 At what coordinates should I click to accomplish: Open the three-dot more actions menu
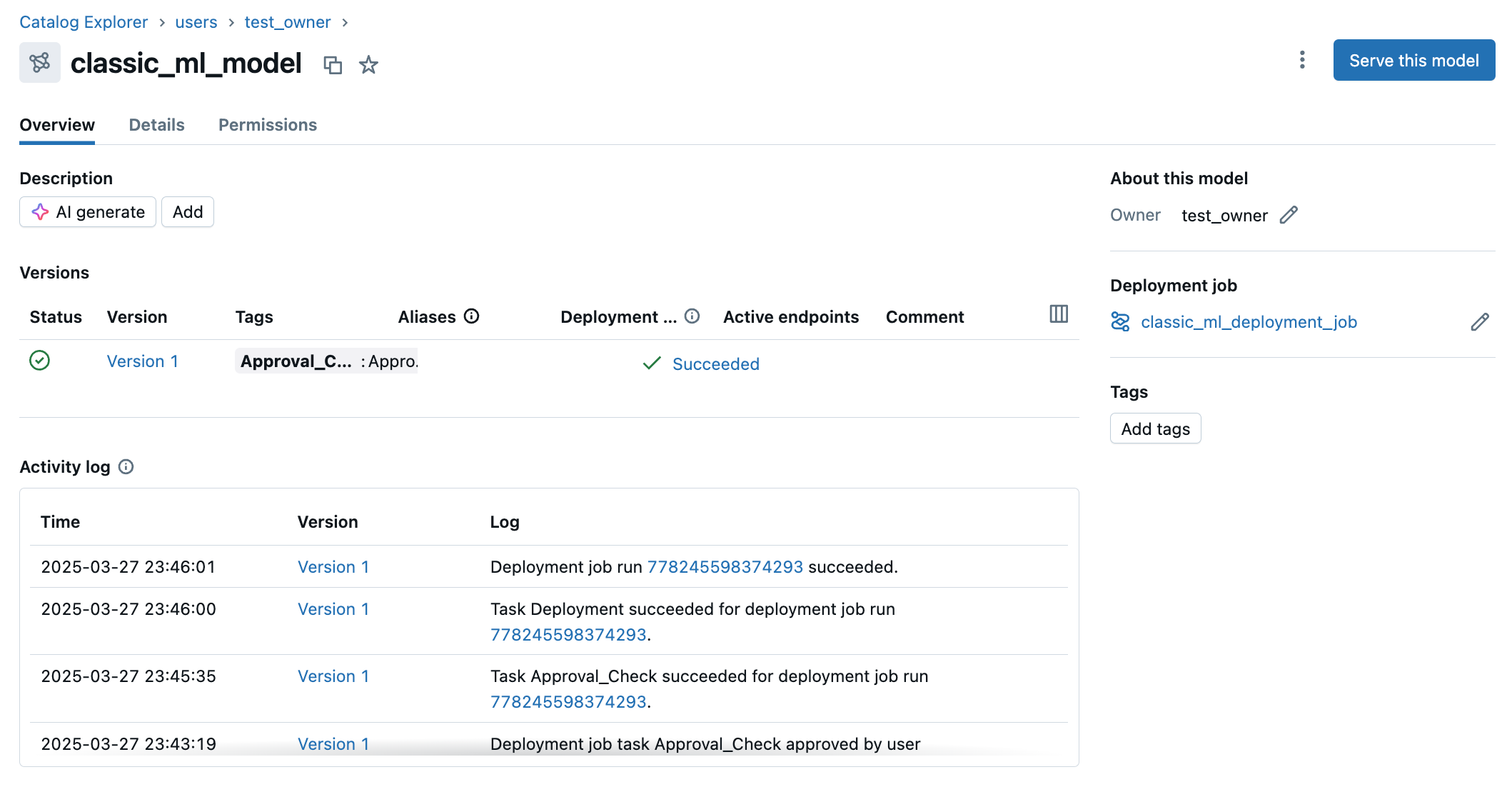(x=1302, y=60)
